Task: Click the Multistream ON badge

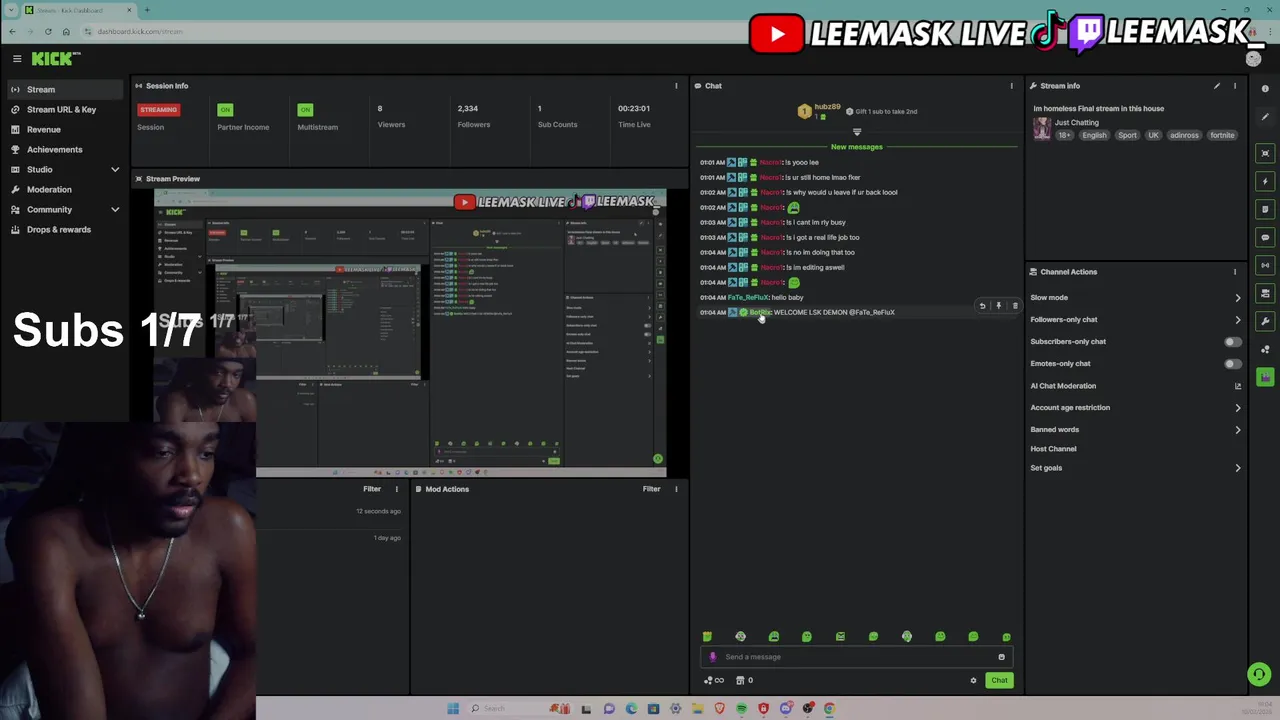Action: (x=305, y=109)
